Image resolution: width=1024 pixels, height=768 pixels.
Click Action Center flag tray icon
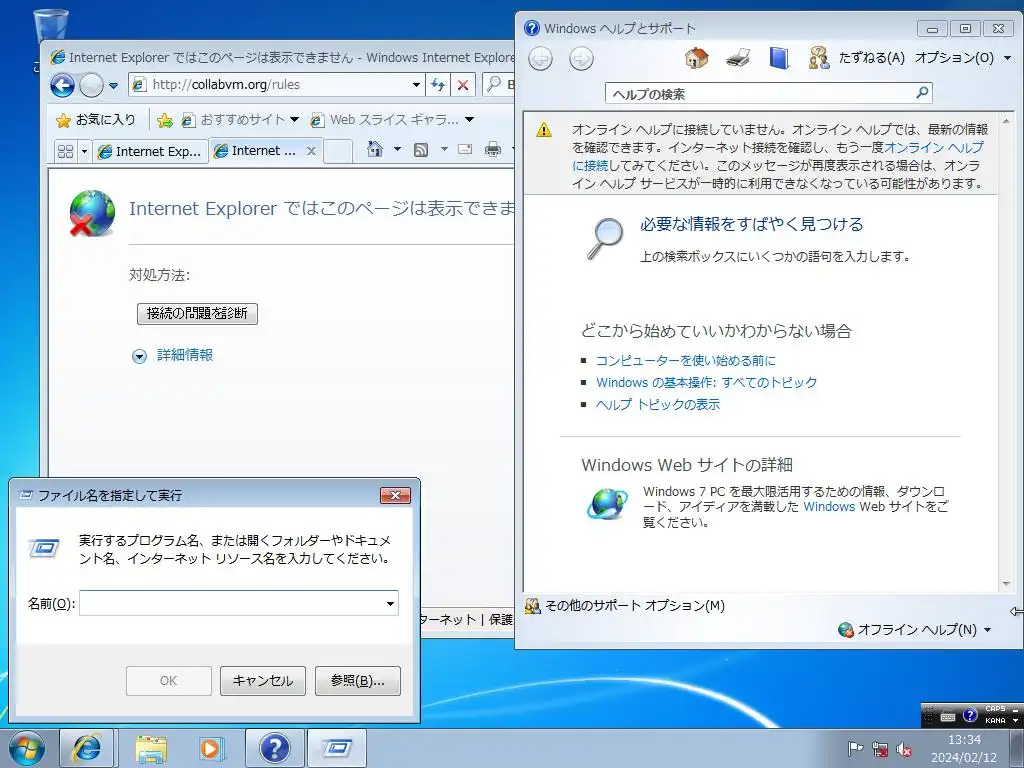click(x=855, y=749)
